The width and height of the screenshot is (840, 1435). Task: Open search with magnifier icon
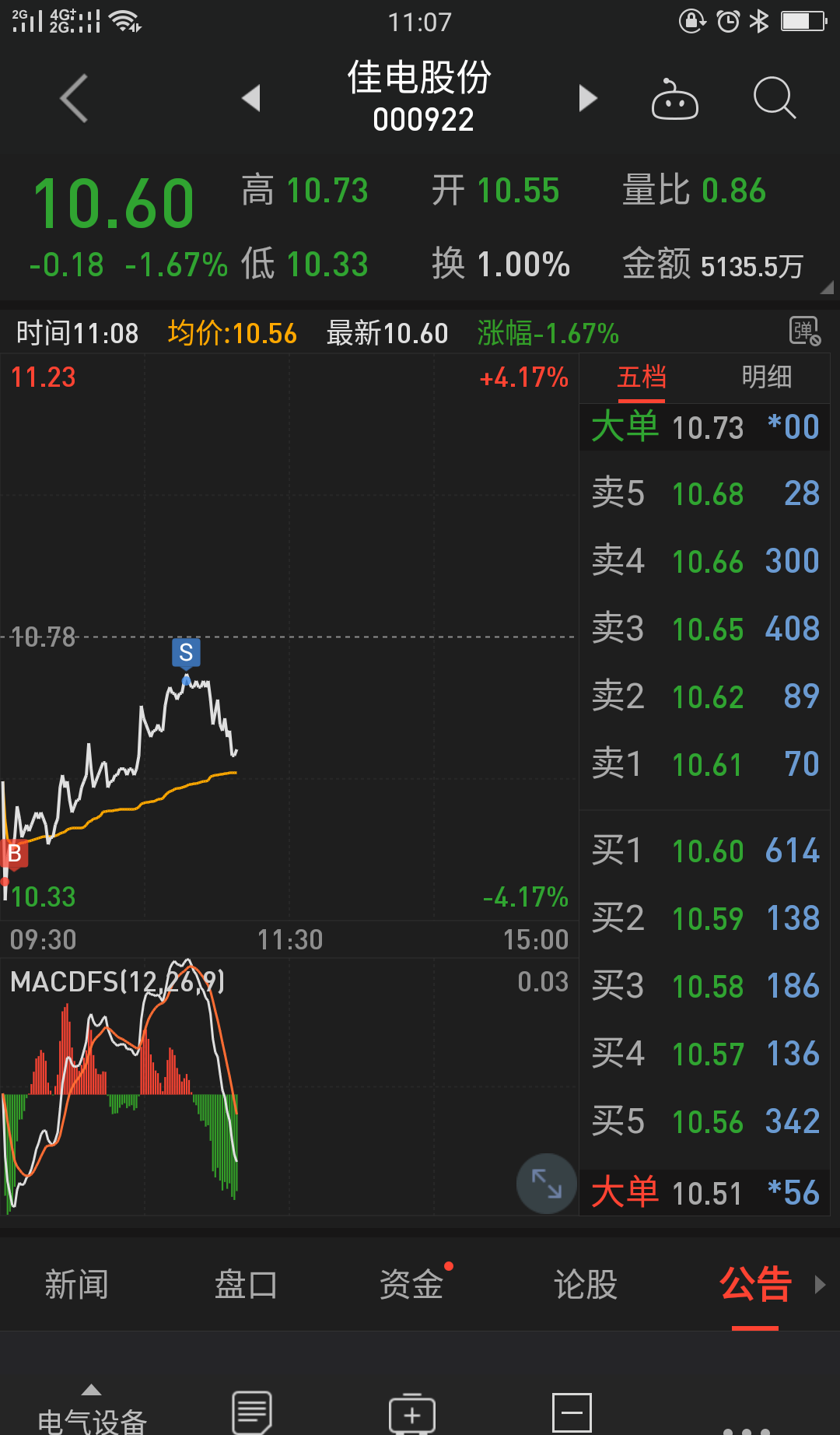[775, 98]
